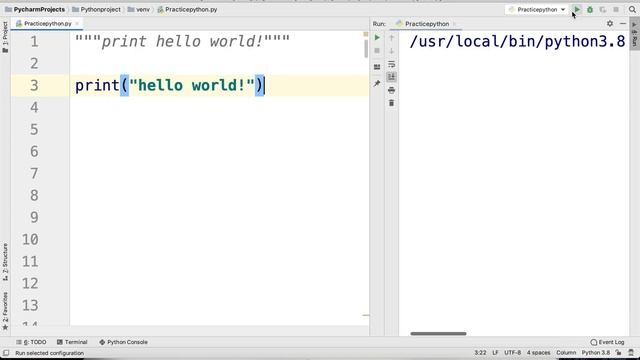This screenshot has width=640, height=360.
Task: Toggle soft-wrap in Run console
Action: (x=391, y=64)
